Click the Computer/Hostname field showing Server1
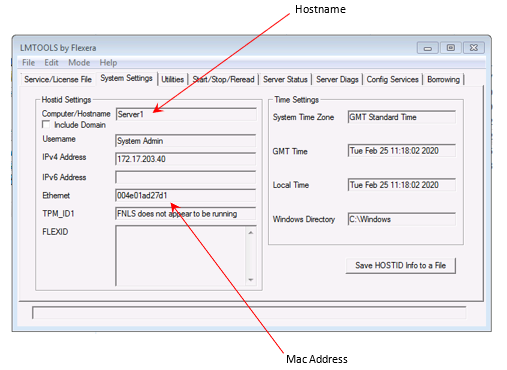Screen dimensions: 507x370 (x=186, y=114)
